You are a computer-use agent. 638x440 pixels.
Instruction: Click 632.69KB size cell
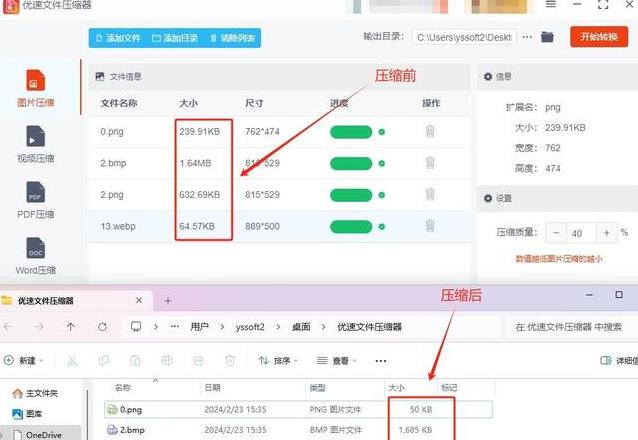[x=199, y=195]
